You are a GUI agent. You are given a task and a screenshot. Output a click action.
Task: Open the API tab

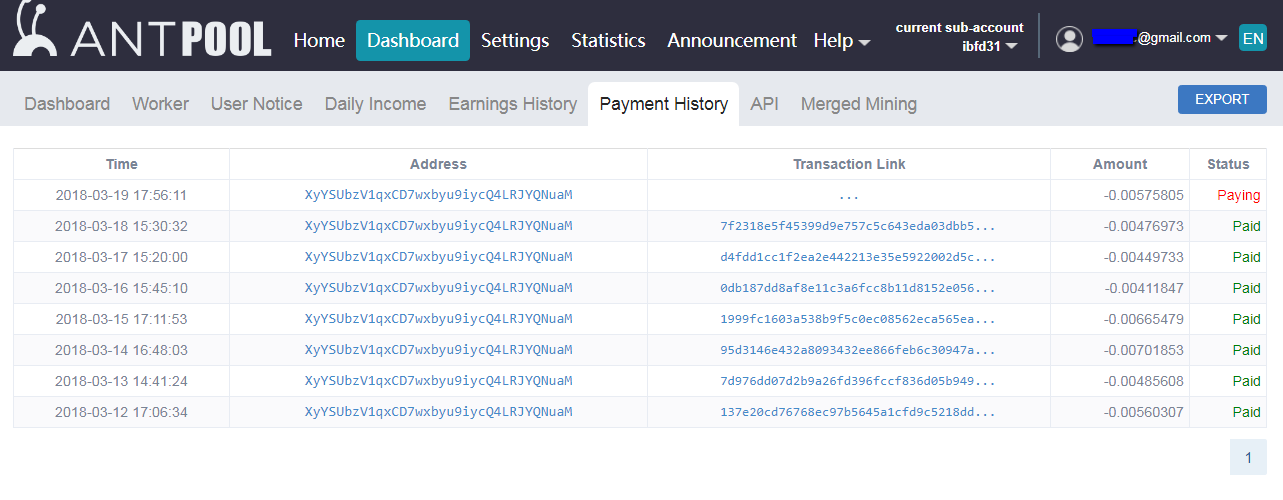click(764, 104)
